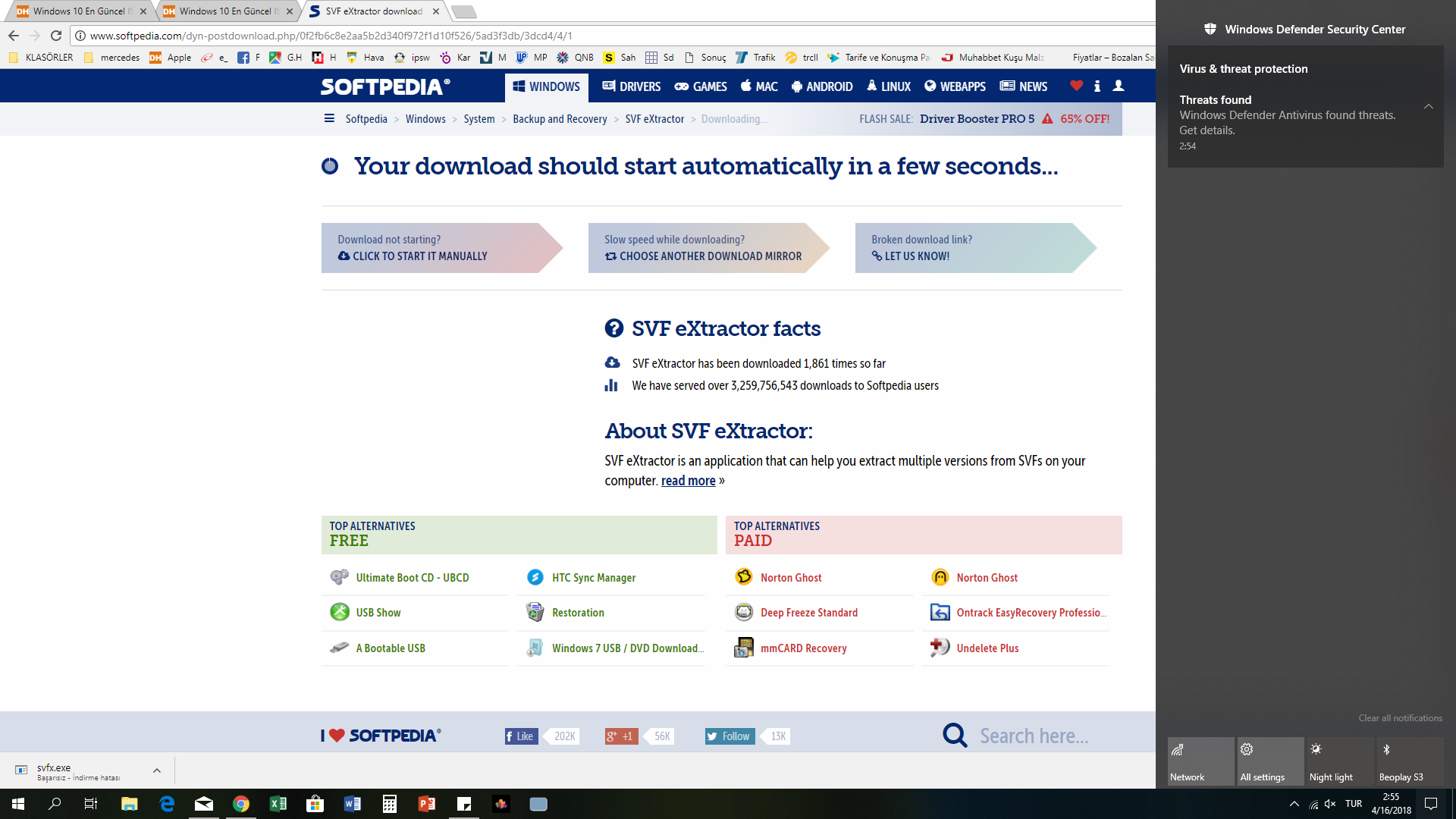Open Action Center notification icon
Screen dimensions: 1456x819
(x=1431, y=804)
